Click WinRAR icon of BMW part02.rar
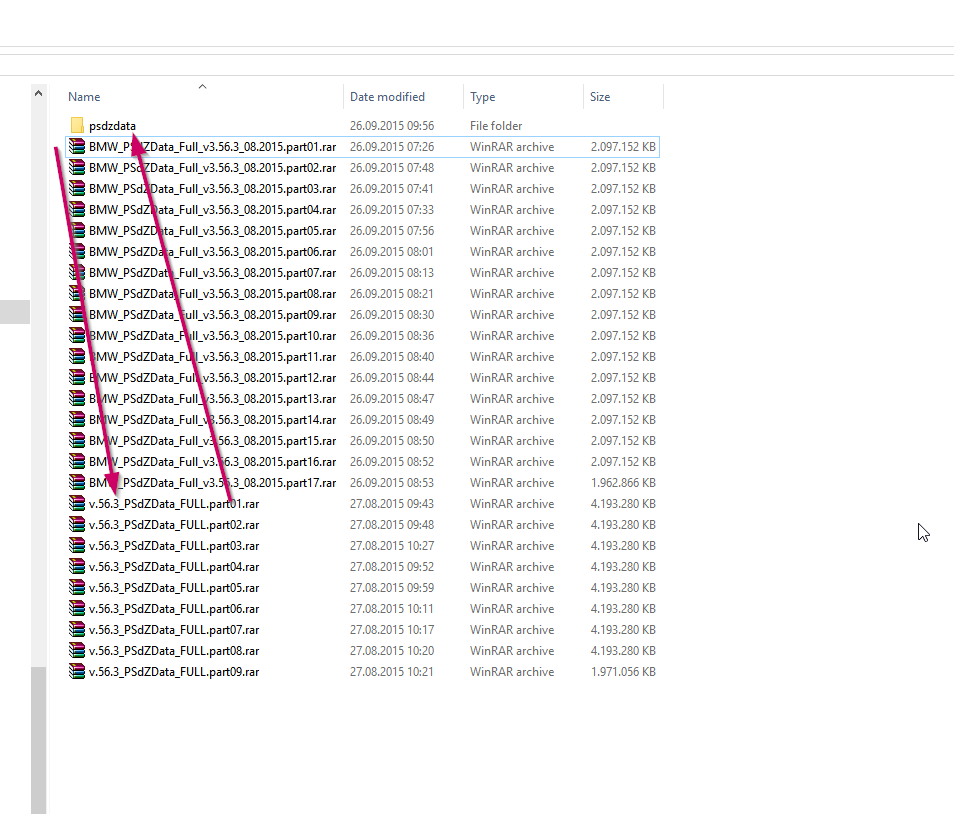Viewport: 954px width, 814px height. point(77,167)
